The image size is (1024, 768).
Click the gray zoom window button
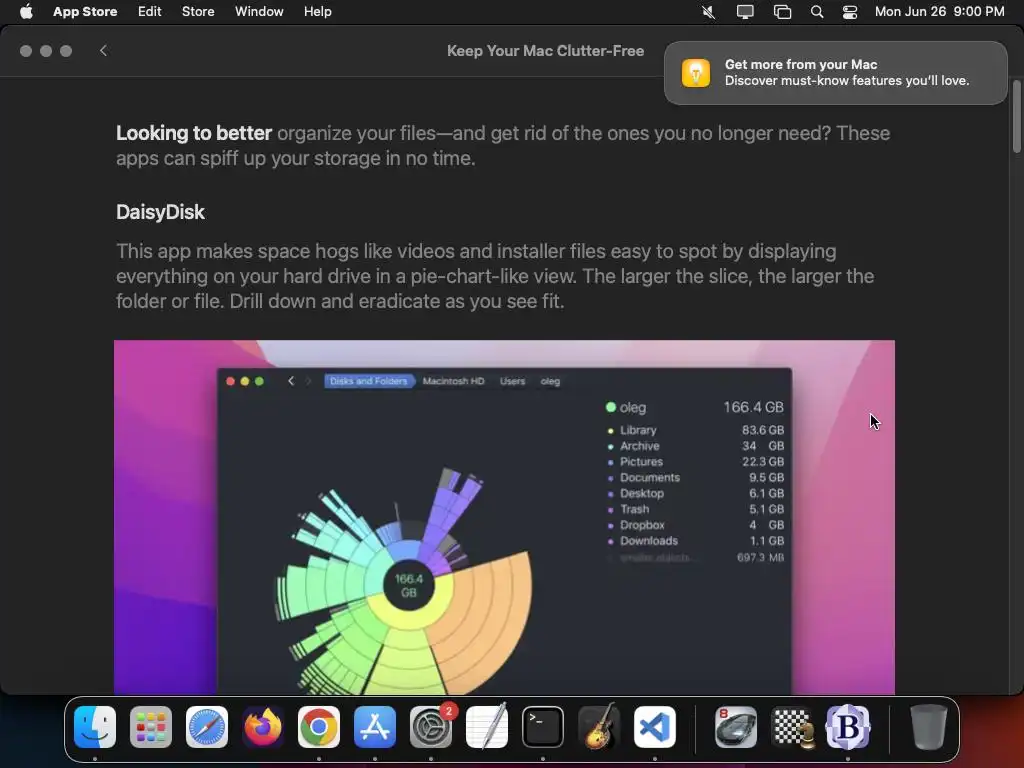(x=66, y=51)
